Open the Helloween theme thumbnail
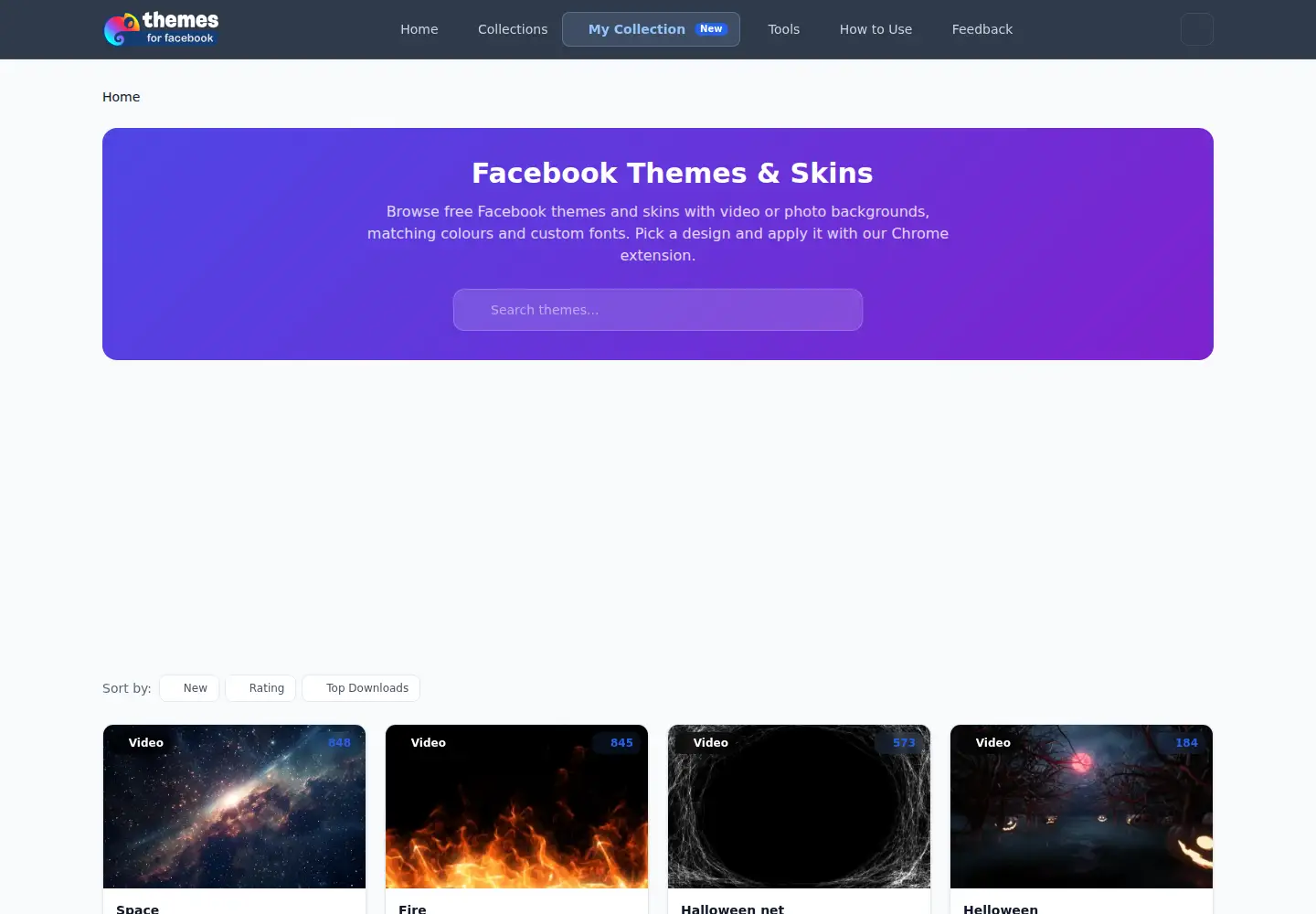The width and height of the screenshot is (1316, 914). click(x=1081, y=806)
